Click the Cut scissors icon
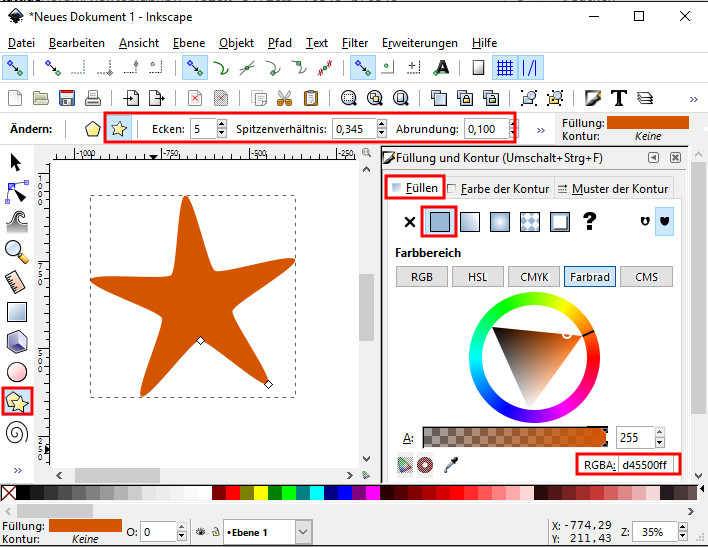Screen dimensions: 708x547 [x=285, y=98]
